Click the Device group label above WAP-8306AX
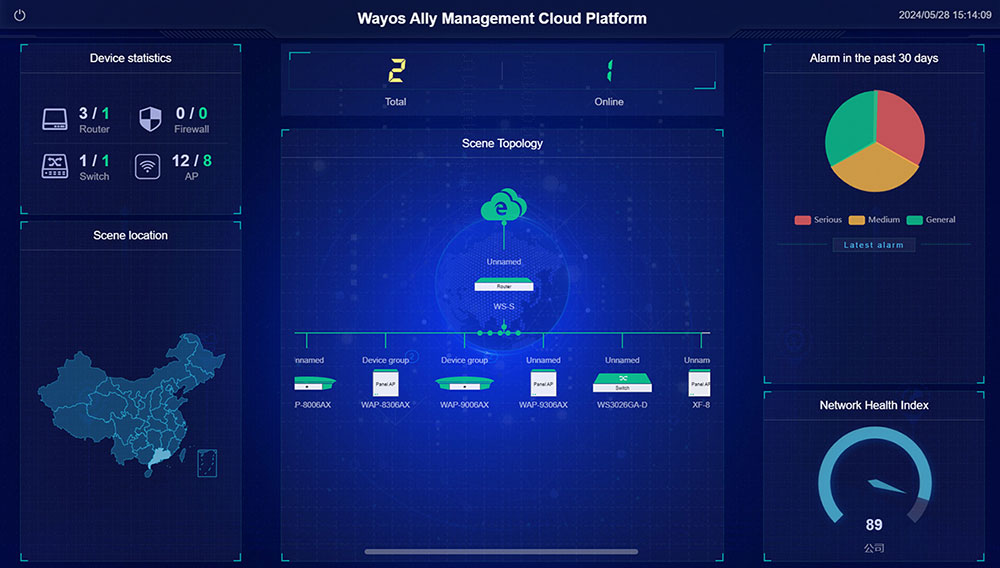The image size is (1000, 568). (x=385, y=360)
